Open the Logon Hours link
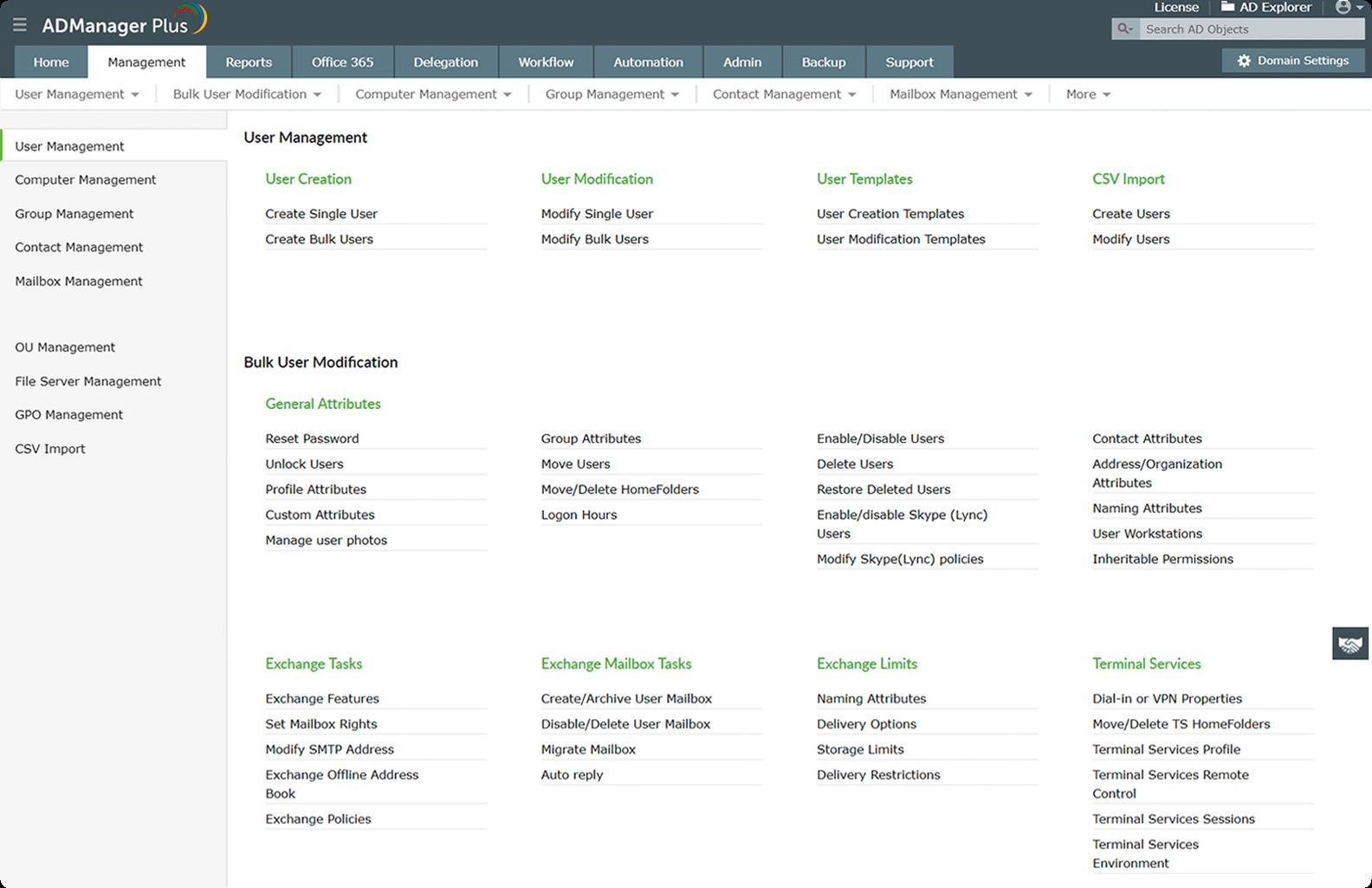The image size is (1372, 888). (x=579, y=515)
